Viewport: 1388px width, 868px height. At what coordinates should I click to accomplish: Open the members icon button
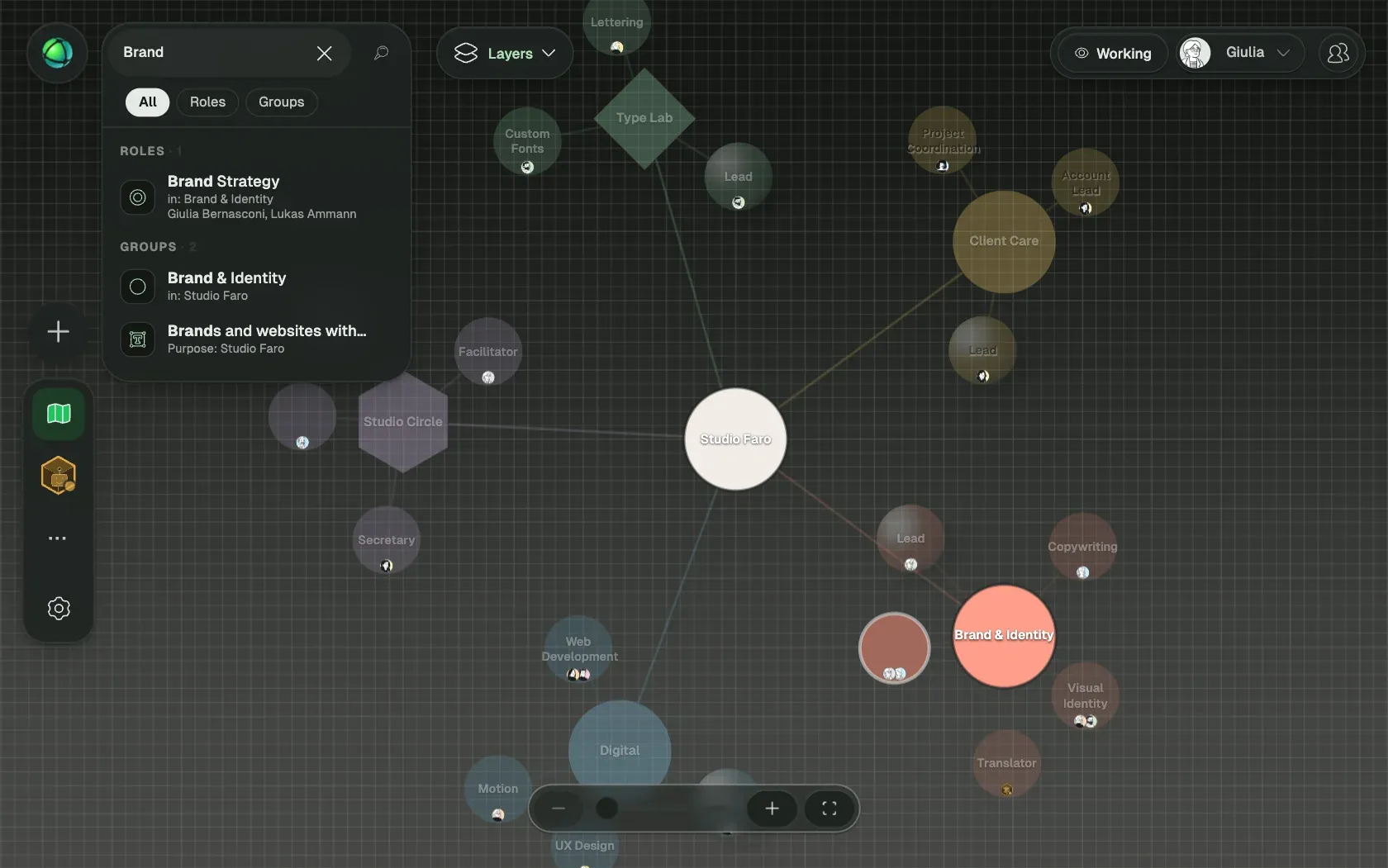pyautogui.click(x=1338, y=53)
